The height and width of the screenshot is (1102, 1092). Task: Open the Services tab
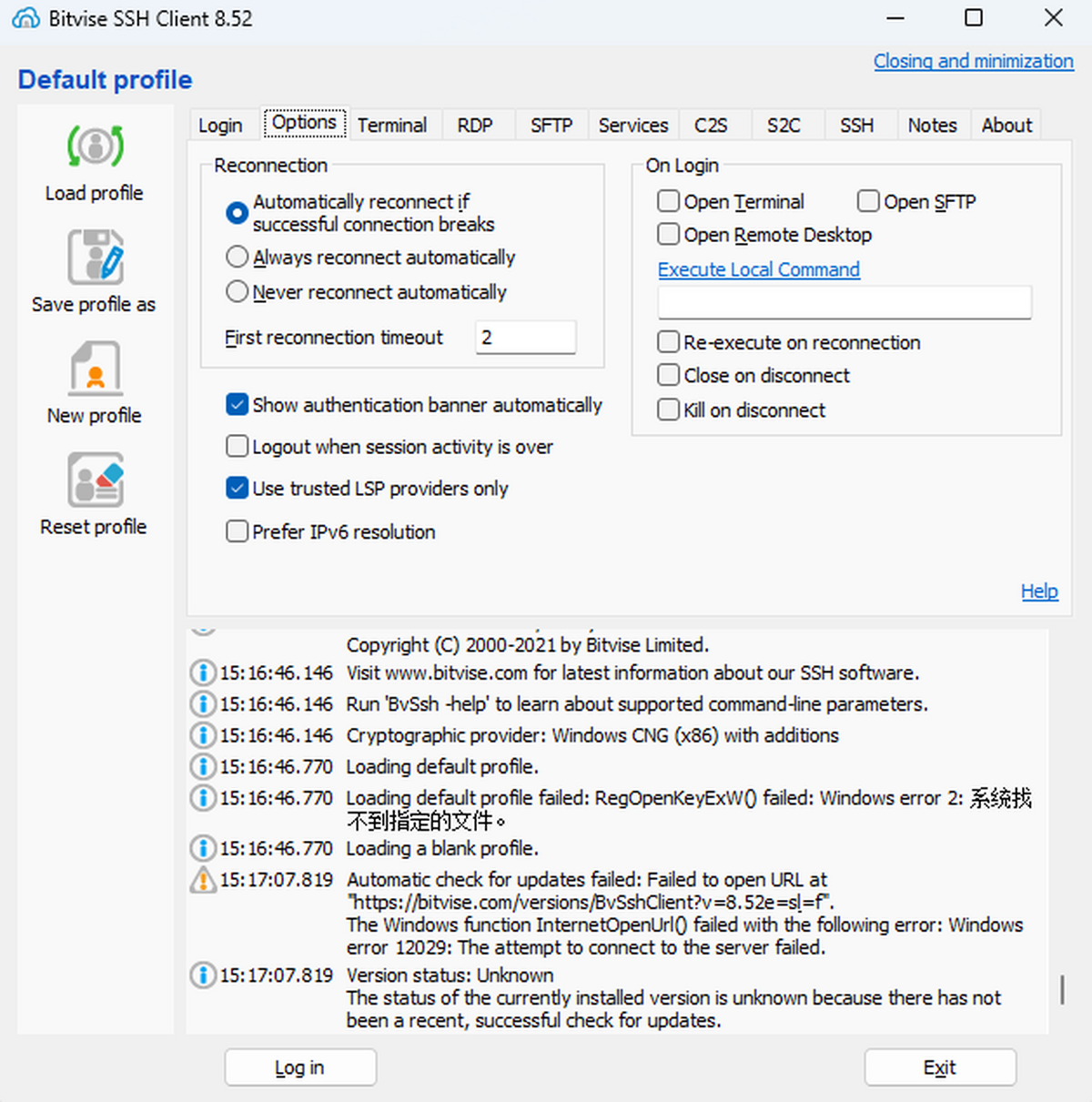click(633, 126)
